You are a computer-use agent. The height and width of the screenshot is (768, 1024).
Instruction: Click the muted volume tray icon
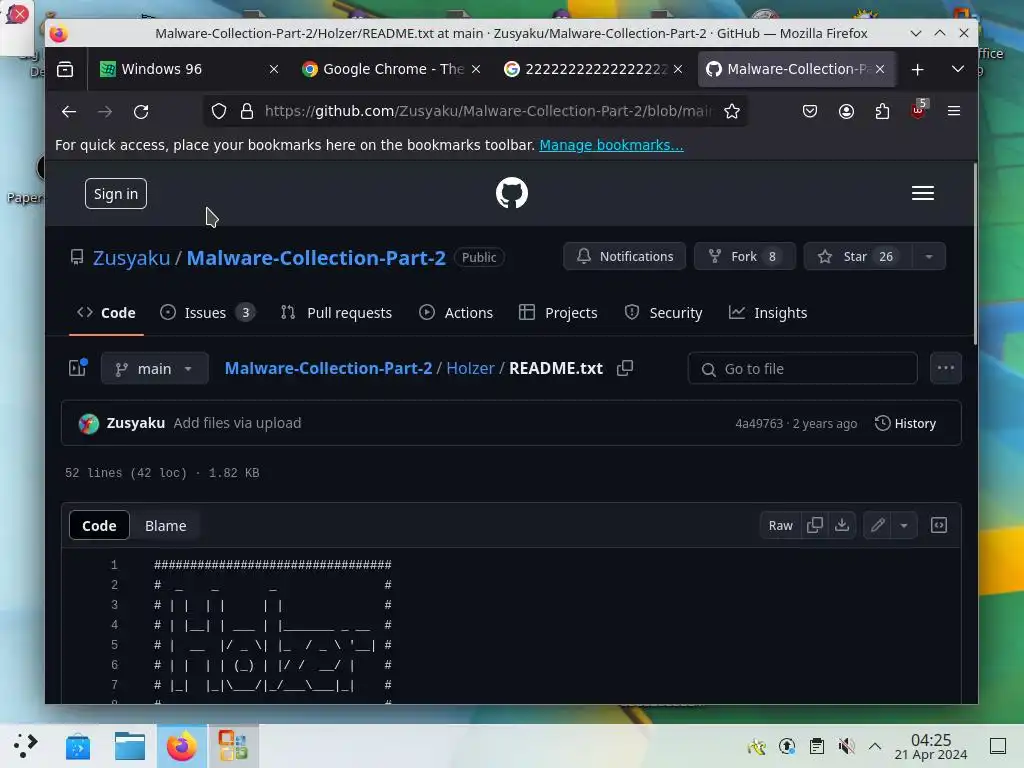(x=846, y=746)
